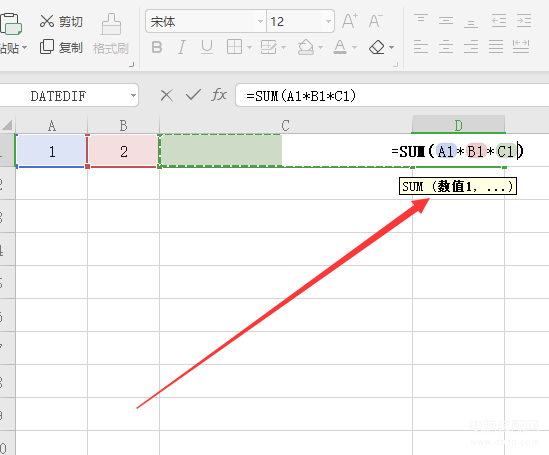
Task: Toggle Italic formatting
Action: point(181,47)
